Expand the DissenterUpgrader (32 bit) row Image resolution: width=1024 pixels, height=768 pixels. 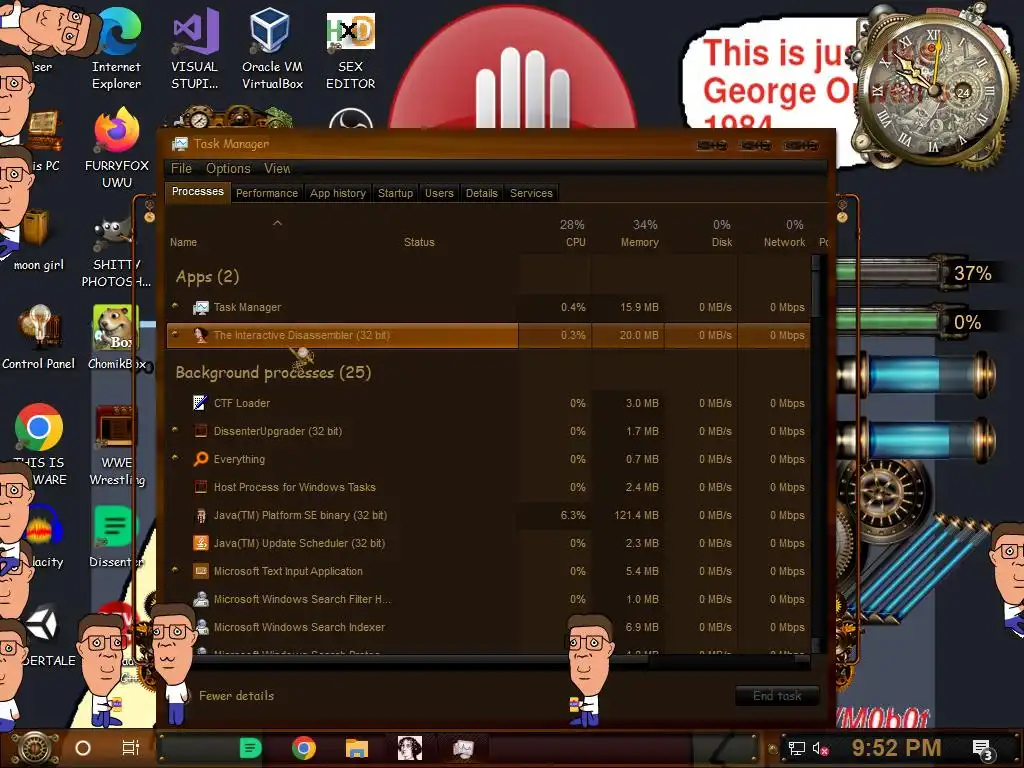(x=175, y=430)
